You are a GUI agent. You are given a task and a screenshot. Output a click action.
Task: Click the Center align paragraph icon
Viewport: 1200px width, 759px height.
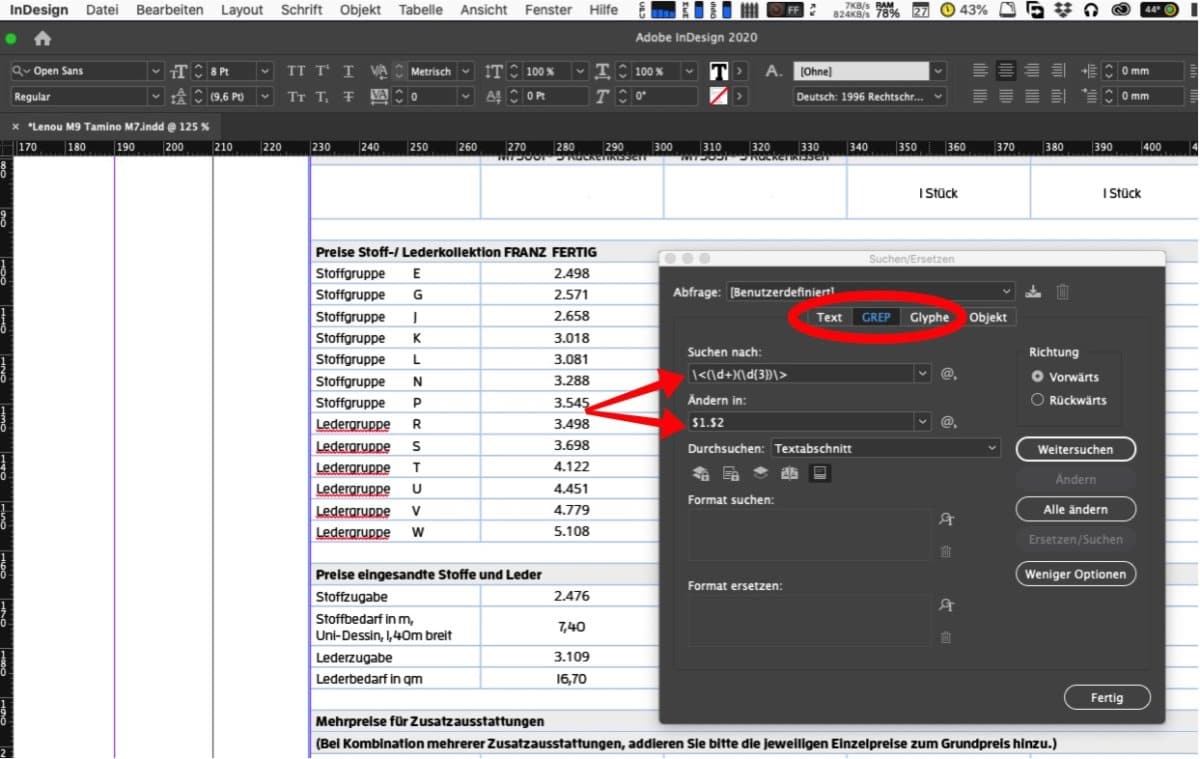pyautogui.click(x=1006, y=71)
